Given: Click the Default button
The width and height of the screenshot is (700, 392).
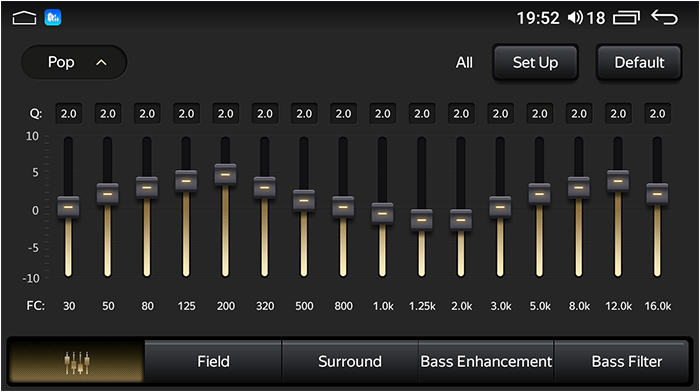Looking at the screenshot, I should pyautogui.click(x=639, y=63).
